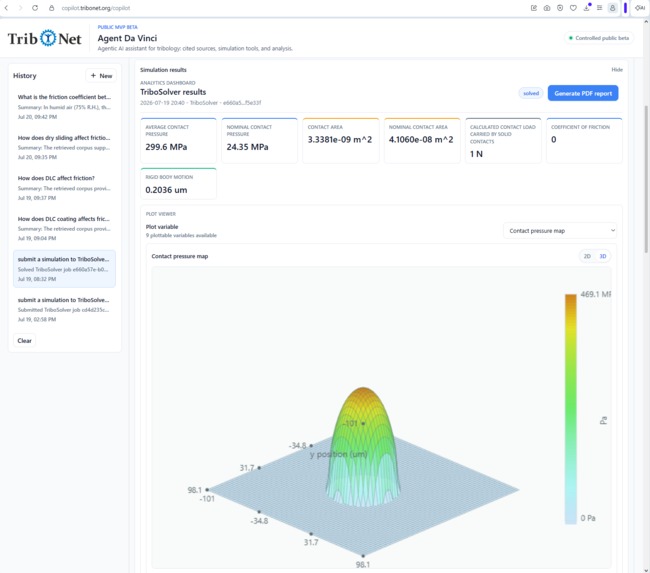Click the heart bookmark icon
Image resolution: width=650 pixels, height=573 pixels.
573,8
